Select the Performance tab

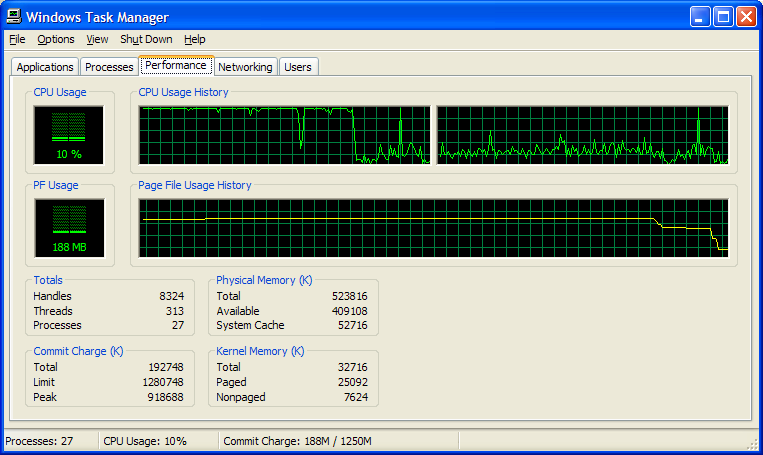(176, 65)
